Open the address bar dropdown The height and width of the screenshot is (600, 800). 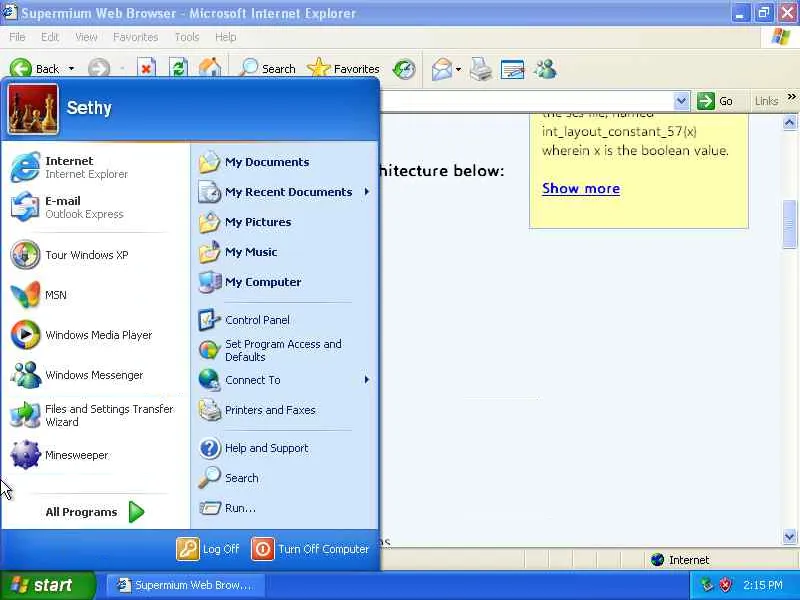click(681, 101)
